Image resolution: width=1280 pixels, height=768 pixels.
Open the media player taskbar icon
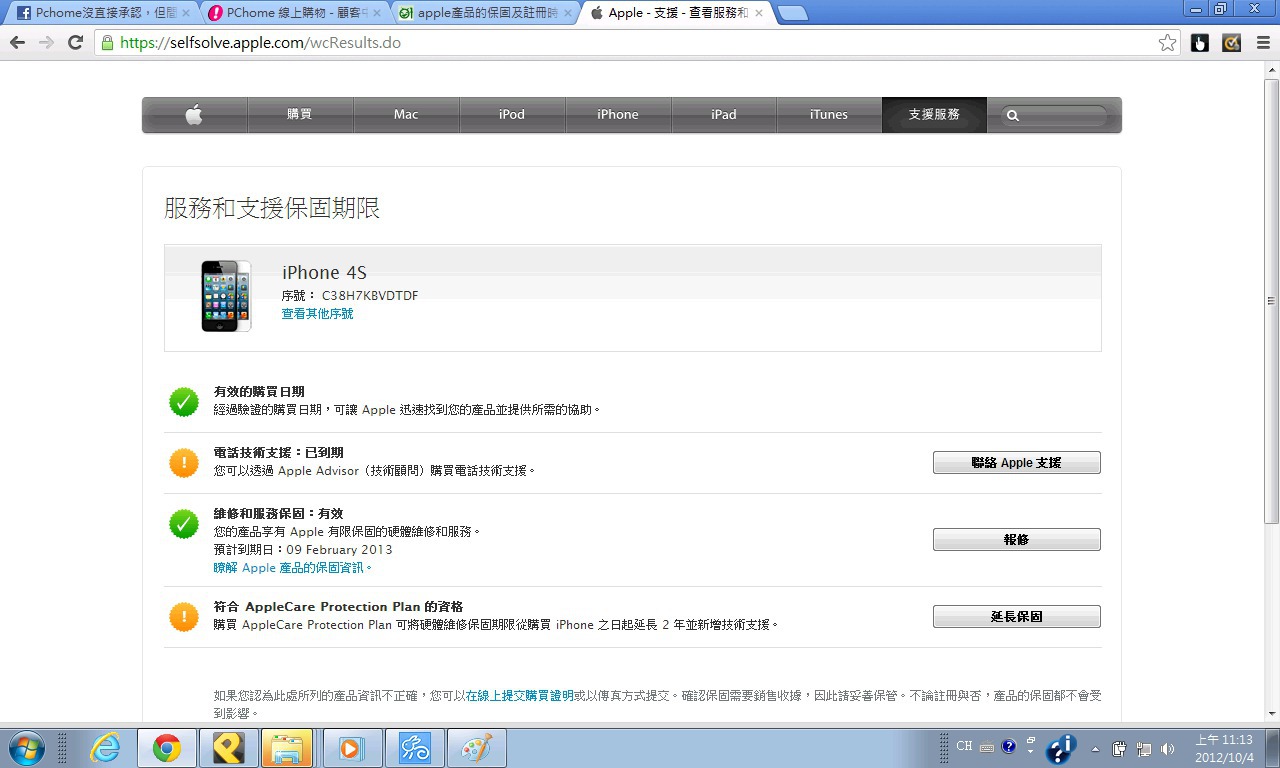352,747
